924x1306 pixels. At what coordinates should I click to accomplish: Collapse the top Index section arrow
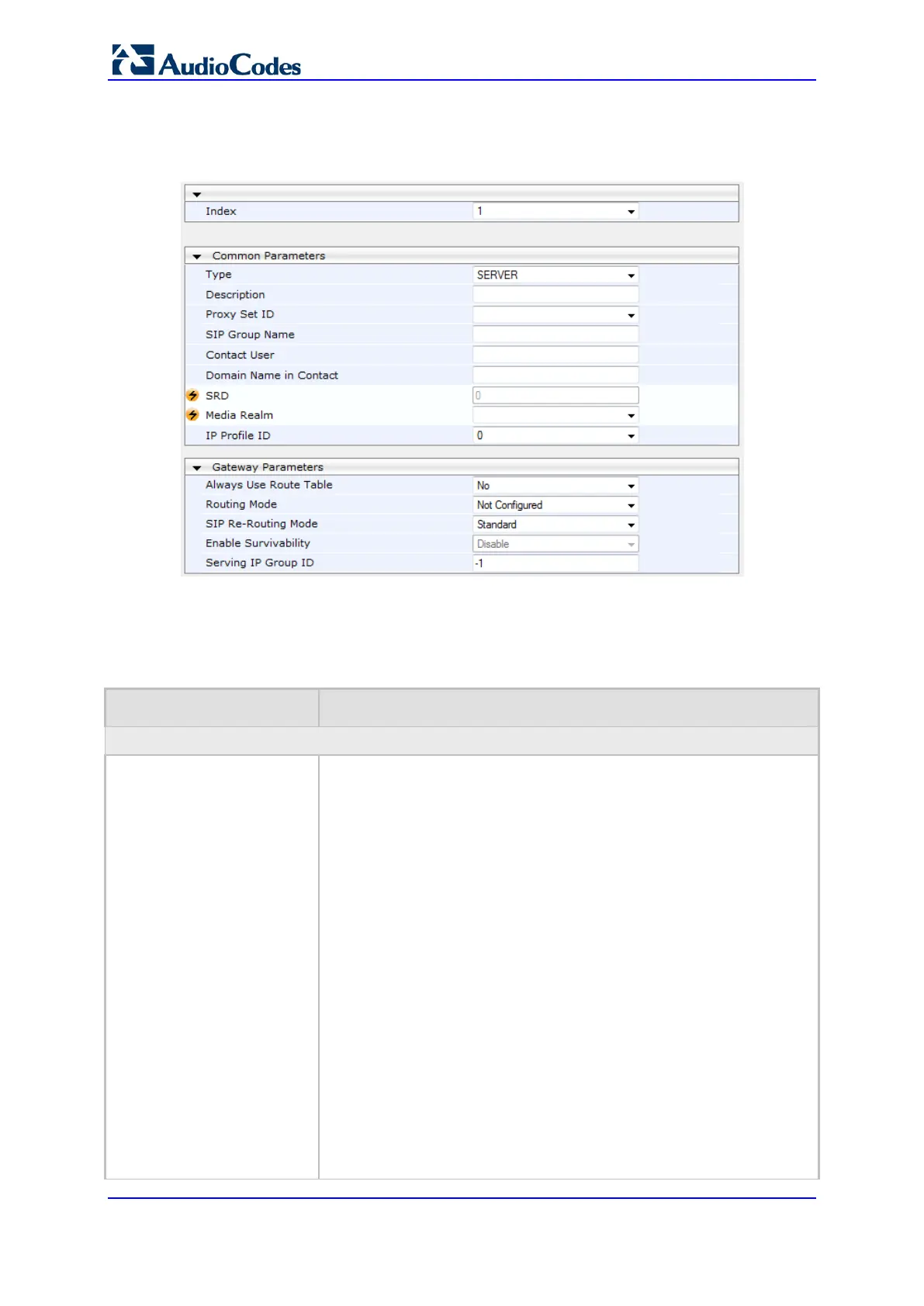197,195
